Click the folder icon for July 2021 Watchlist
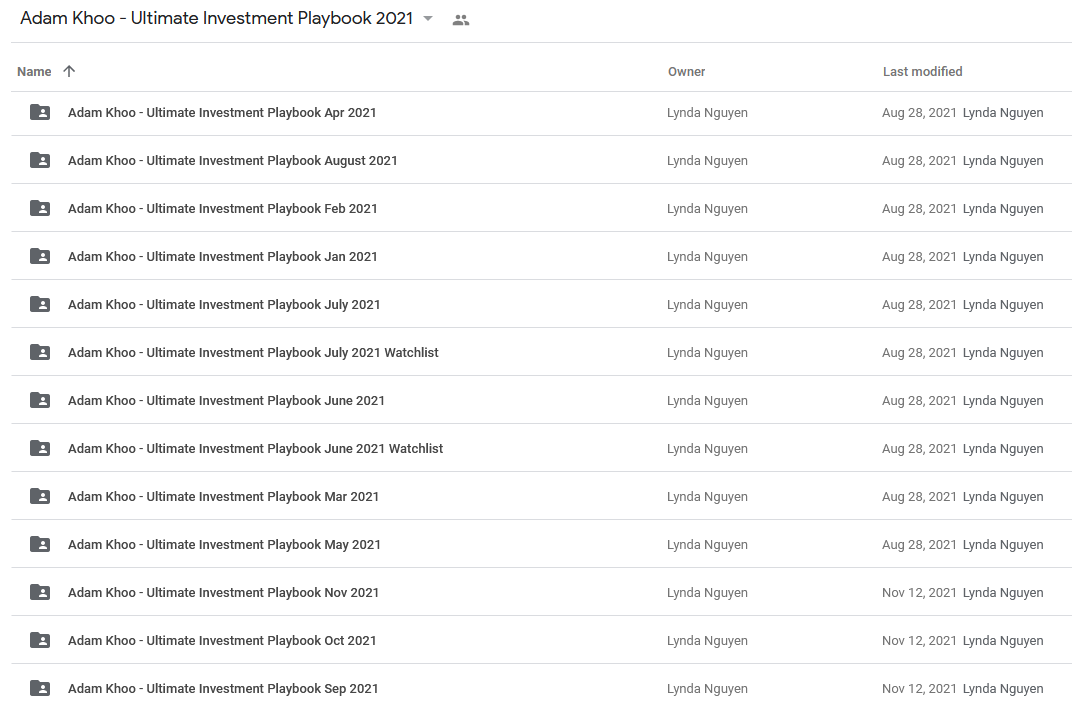Image resolution: width=1072 pixels, height=701 pixels. (x=40, y=352)
